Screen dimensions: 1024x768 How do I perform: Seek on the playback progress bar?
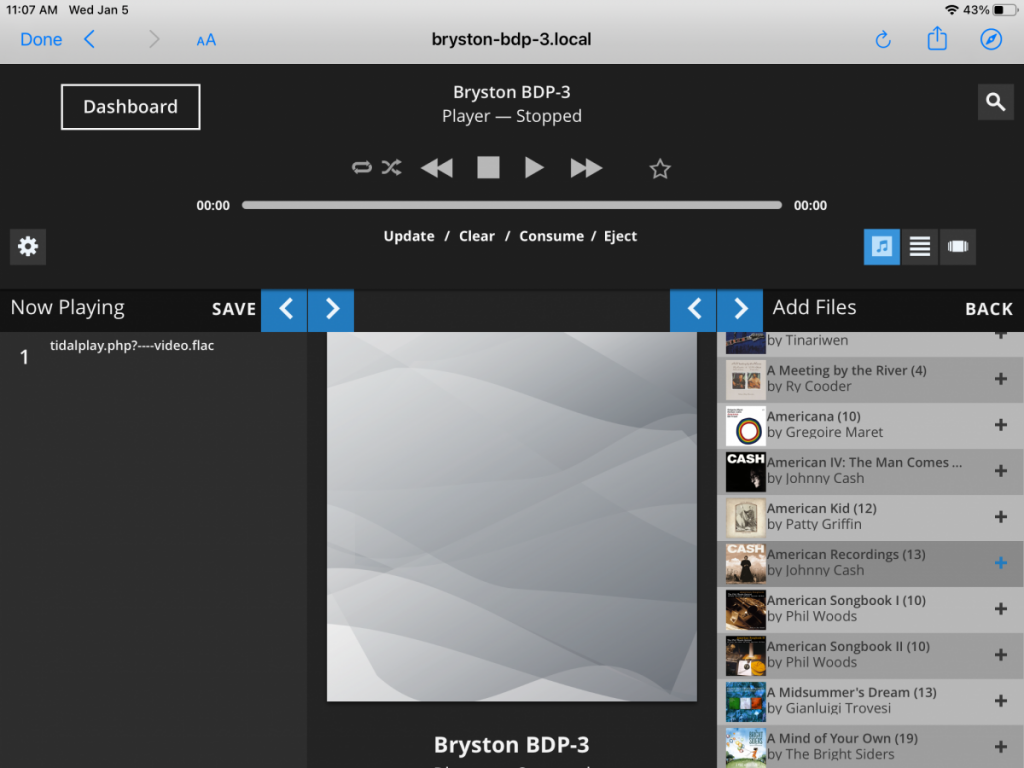coord(511,205)
